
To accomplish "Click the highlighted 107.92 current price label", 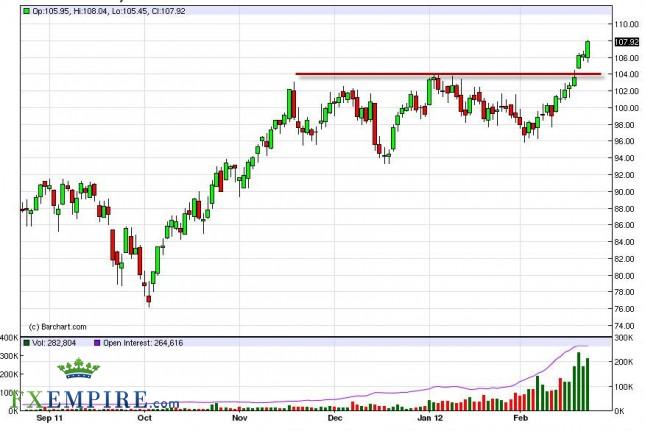I will tap(626, 42).
